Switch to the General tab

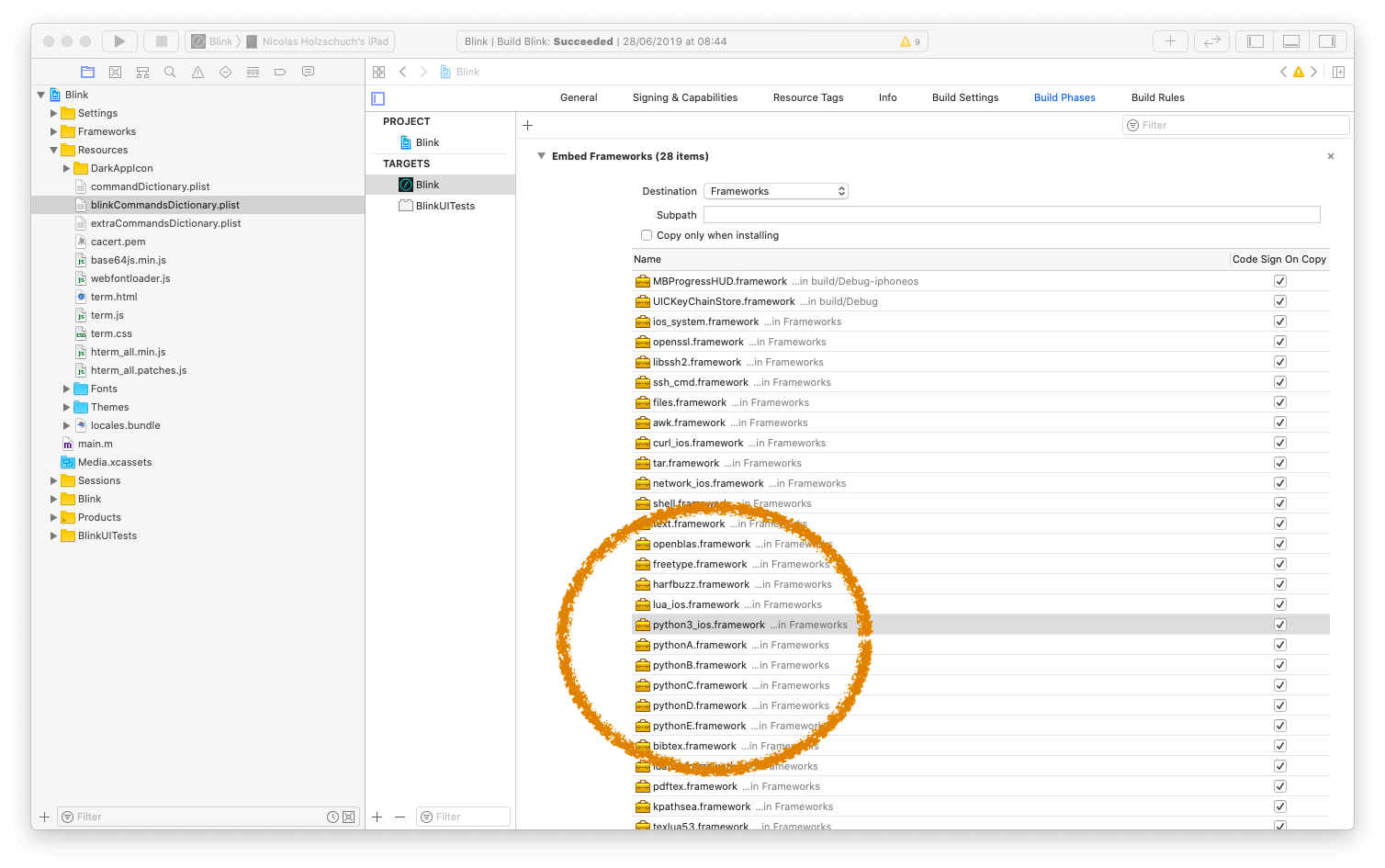click(579, 97)
